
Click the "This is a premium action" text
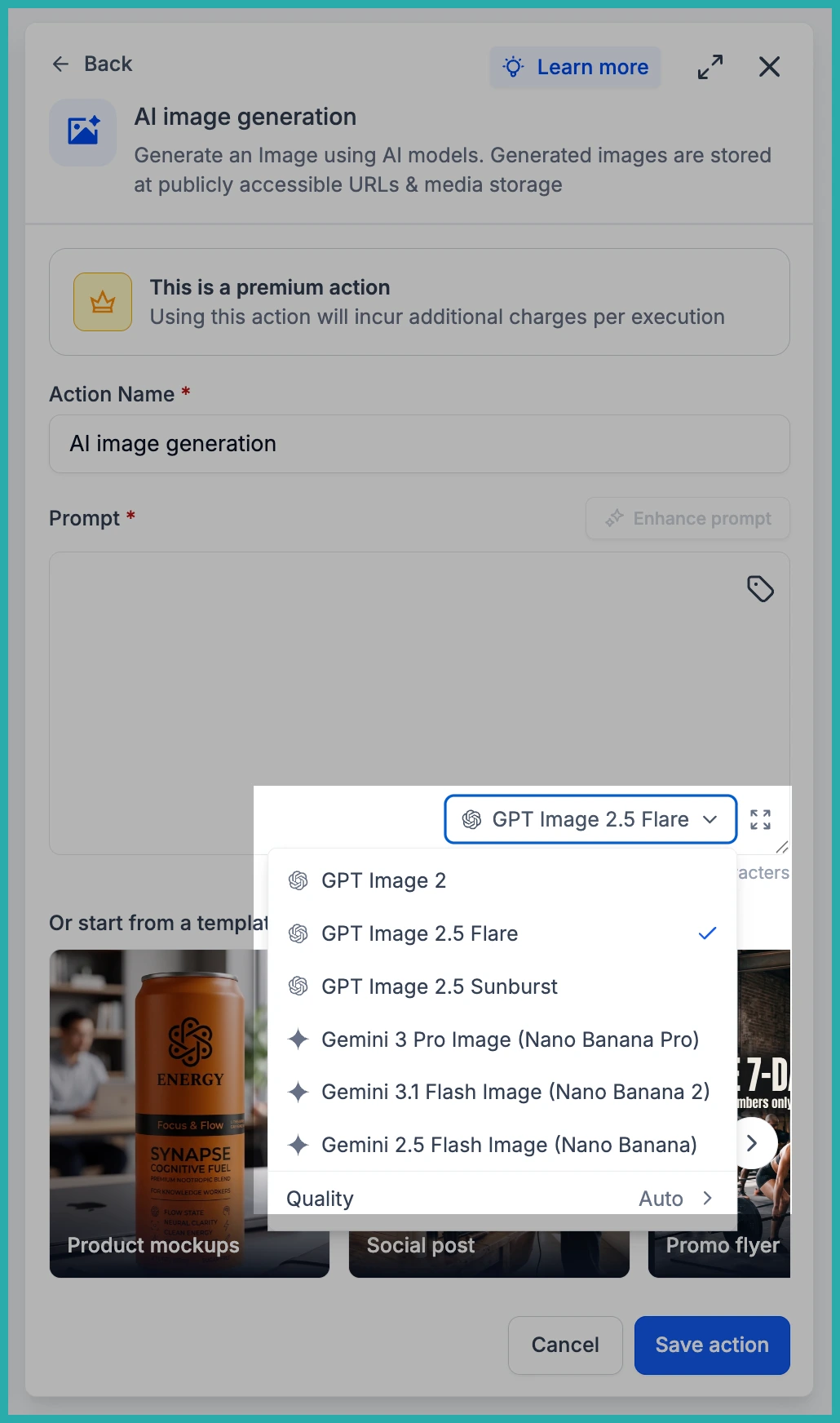[270, 287]
